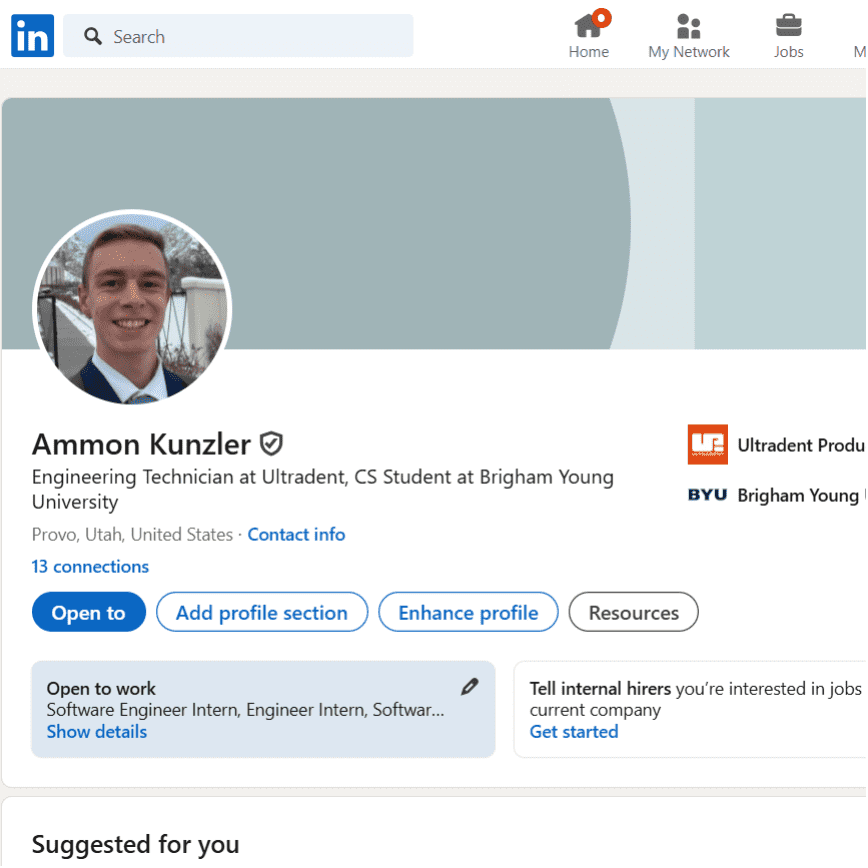Click the profile name Ammon Kunzler

click(141, 444)
